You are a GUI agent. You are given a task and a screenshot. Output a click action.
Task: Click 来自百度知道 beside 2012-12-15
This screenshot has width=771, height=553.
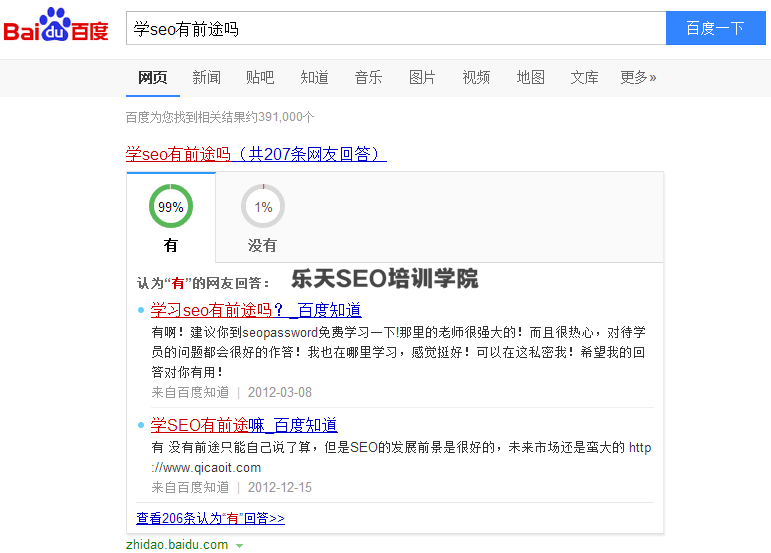pos(190,487)
